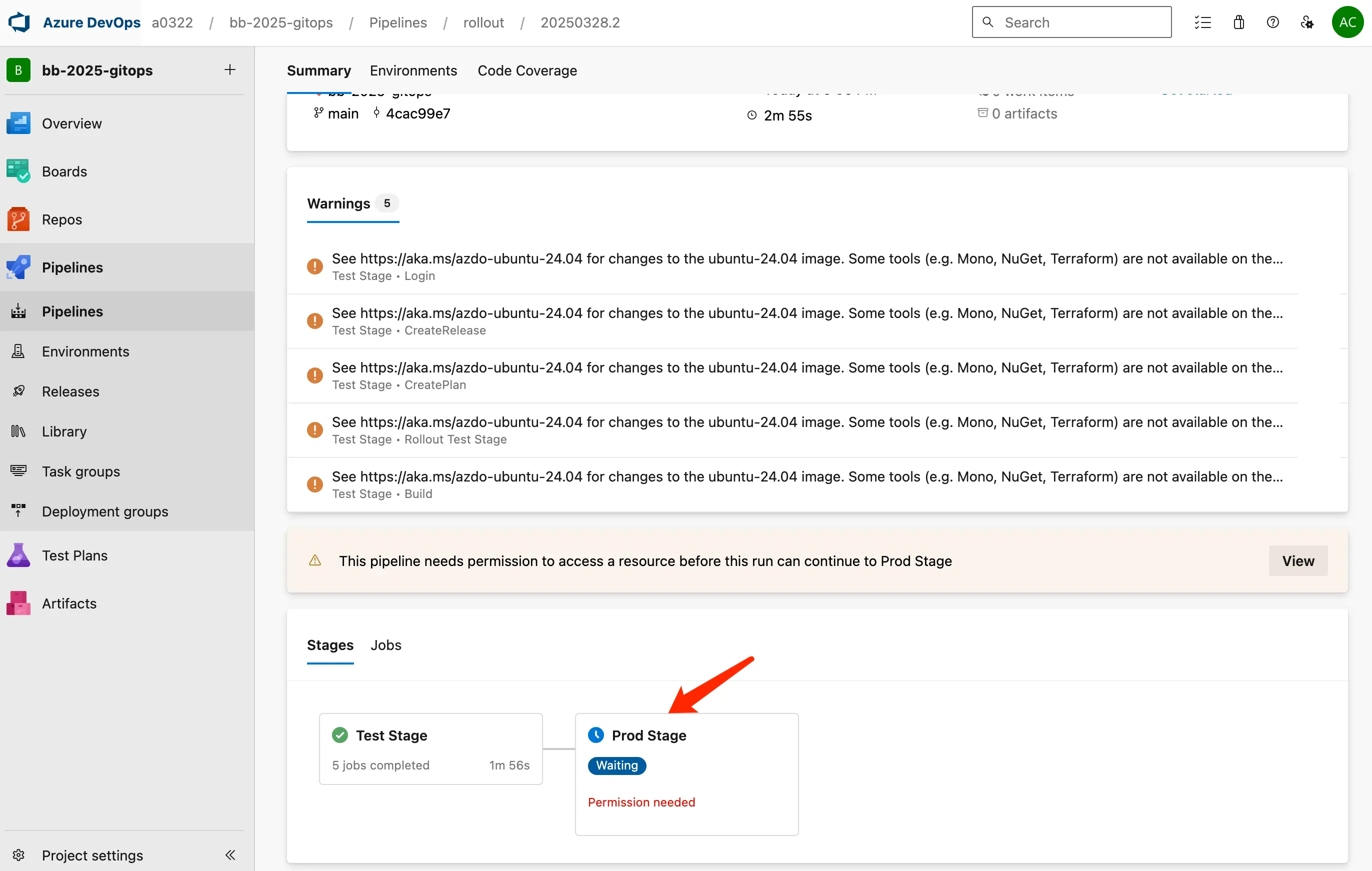Image resolution: width=1372 pixels, height=871 pixels.
Task: Open Artifacts in the sidebar
Action: 69,602
